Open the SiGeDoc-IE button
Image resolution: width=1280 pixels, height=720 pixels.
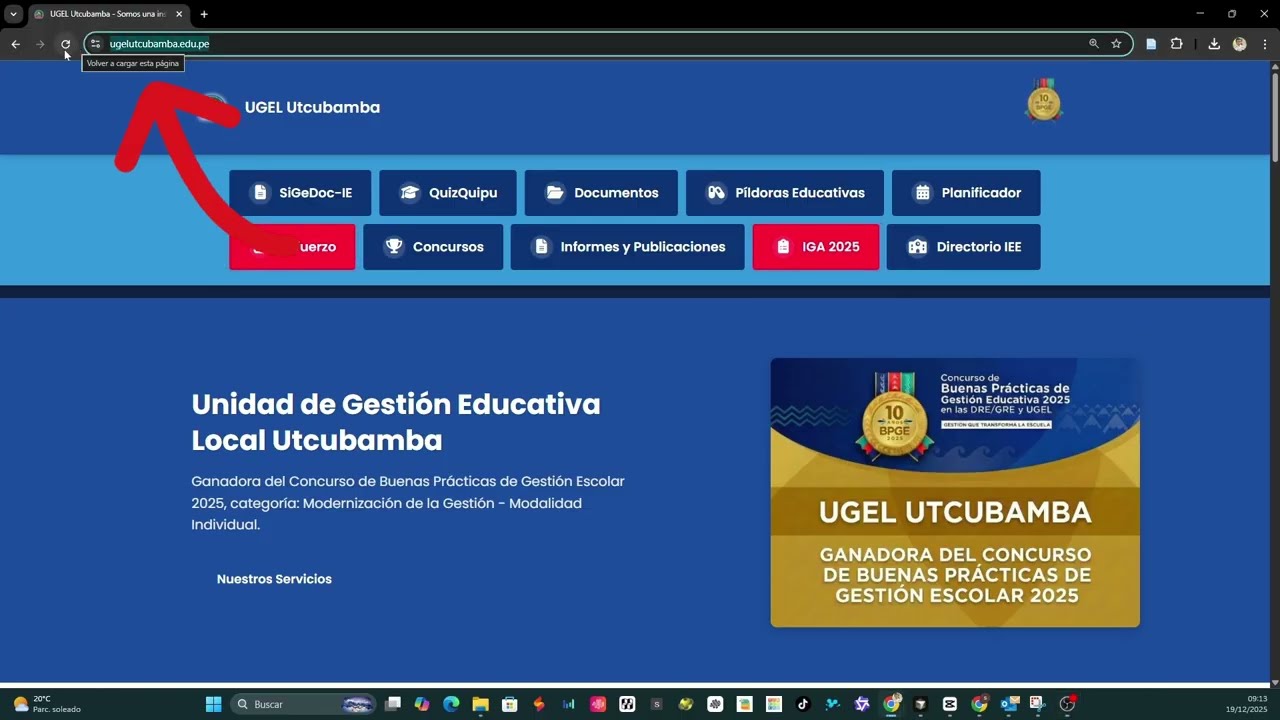[300, 193]
